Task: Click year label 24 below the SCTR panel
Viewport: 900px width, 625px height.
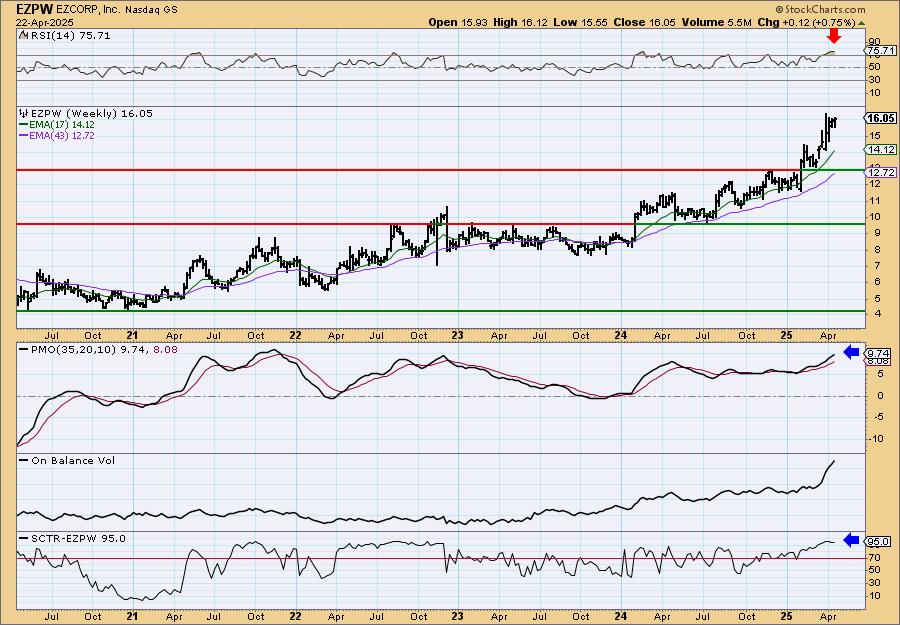Action: tap(622, 616)
